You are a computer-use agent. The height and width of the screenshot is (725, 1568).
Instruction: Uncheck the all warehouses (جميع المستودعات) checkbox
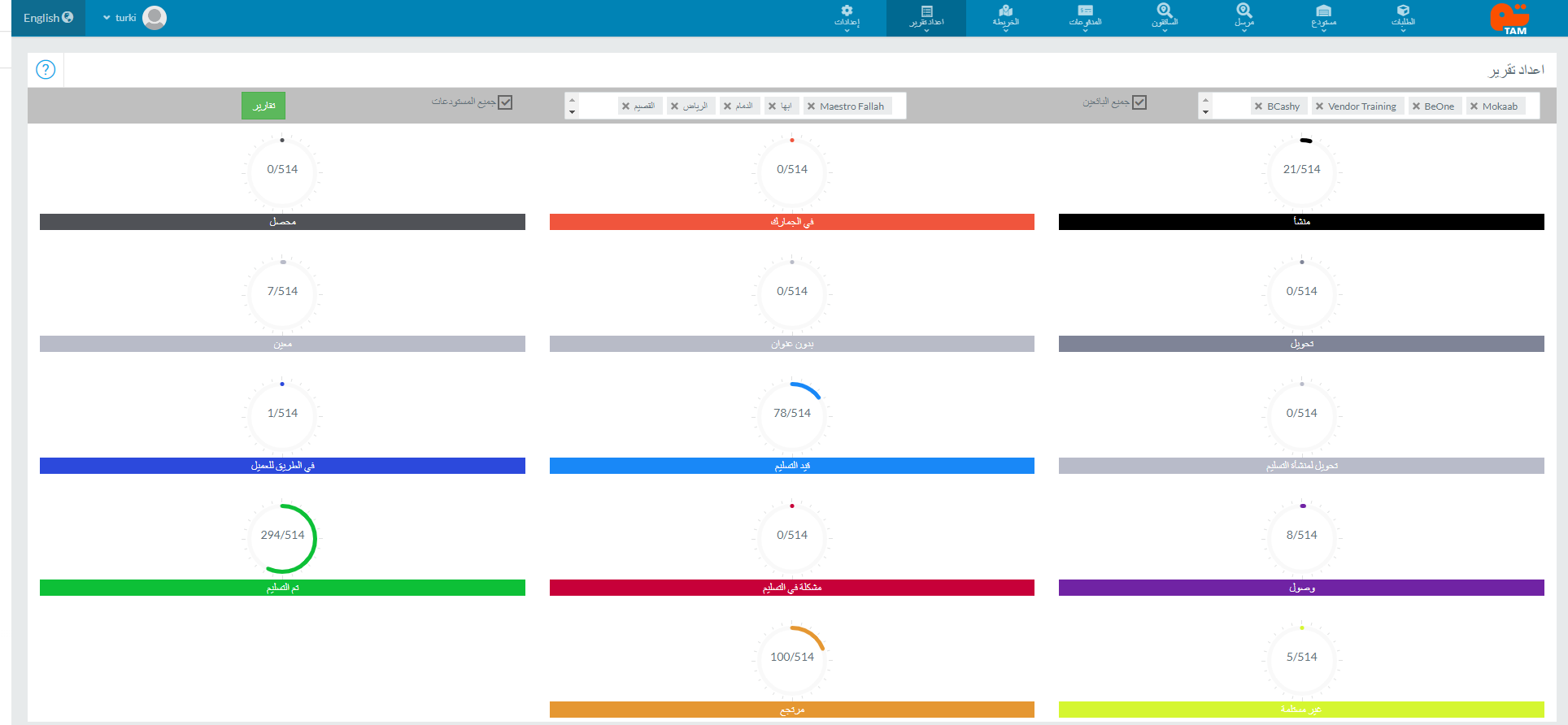[505, 102]
